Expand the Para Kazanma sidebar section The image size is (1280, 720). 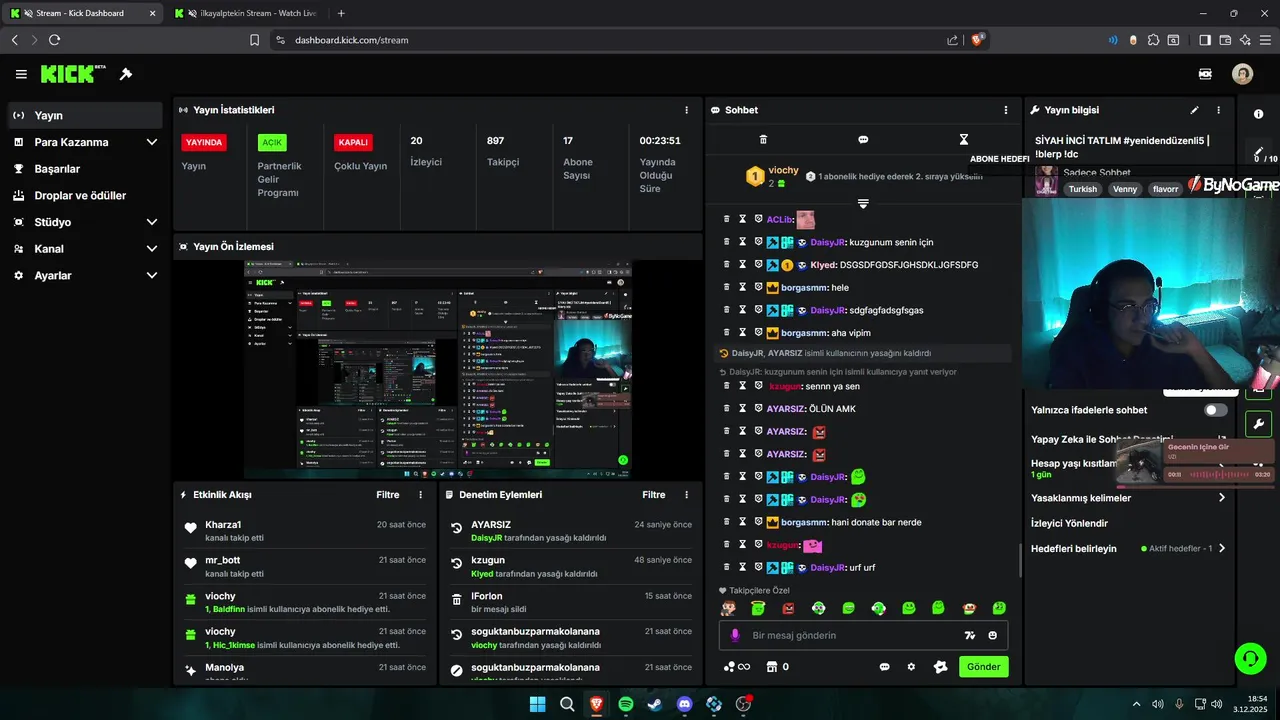coord(152,142)
